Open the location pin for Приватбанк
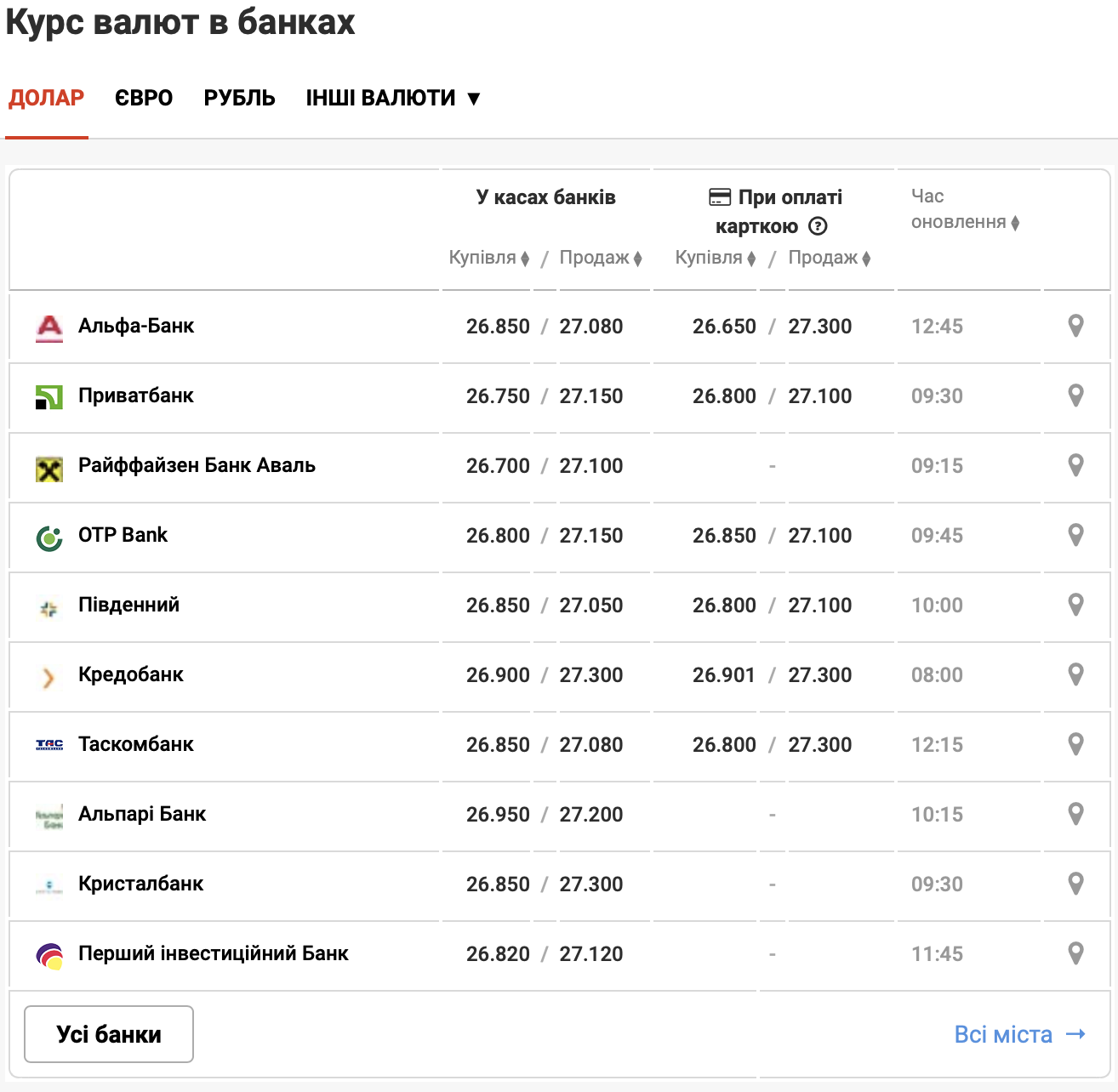Viewport: 1118px width, 1092px height. pyautogui.click(x=1075, y=395)
